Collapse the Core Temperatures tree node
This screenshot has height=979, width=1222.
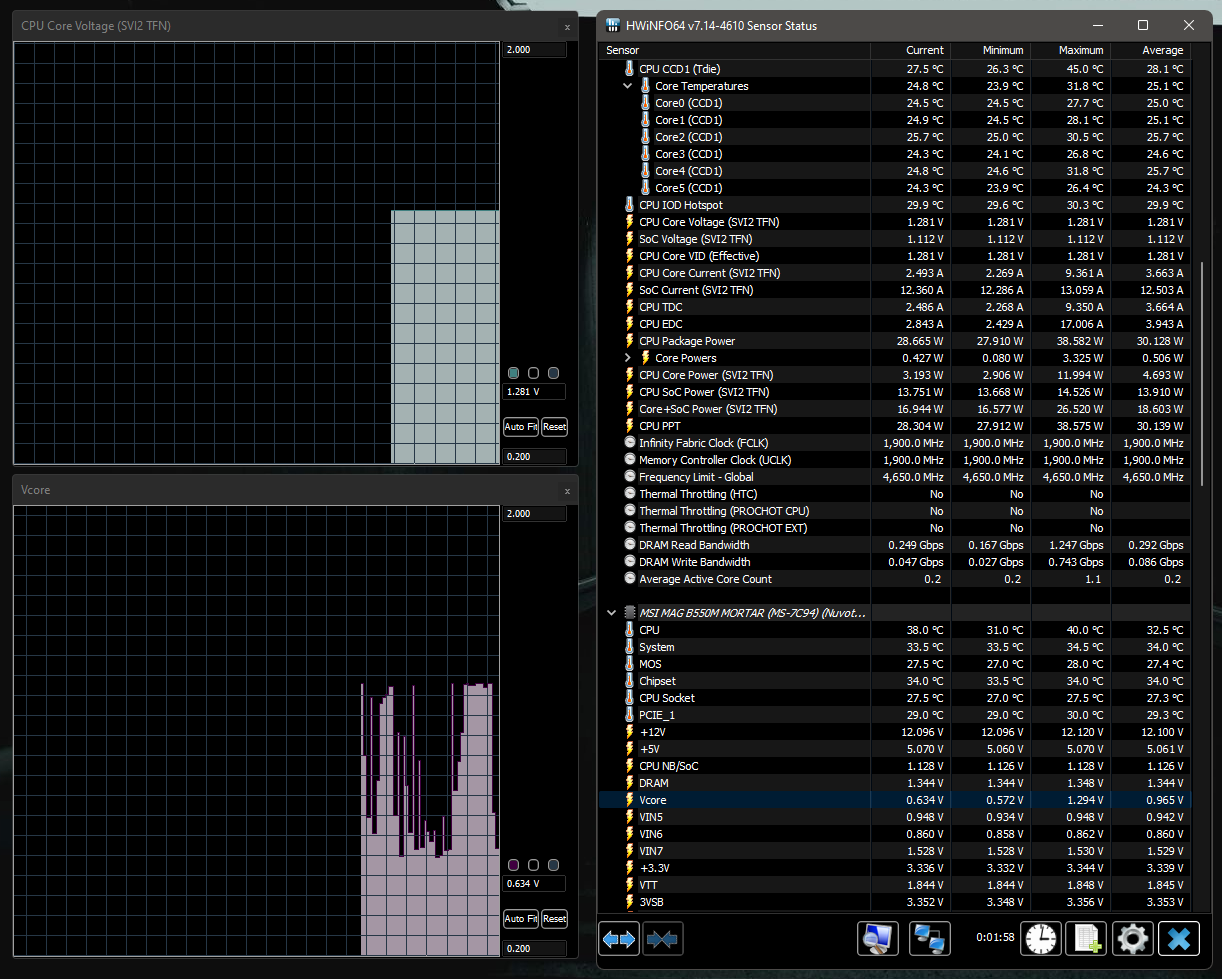pyautogui.click(x=628, y=86)
